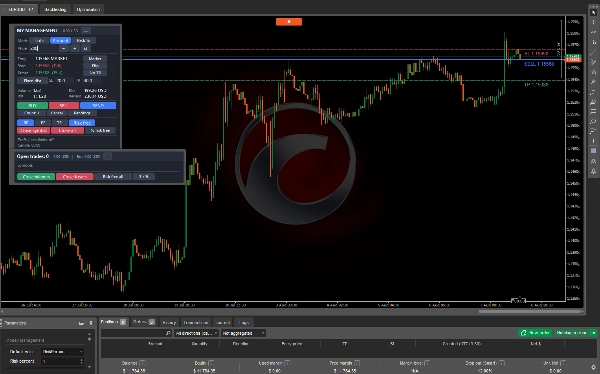Click the red Close symbol button
The image size is (600, 374).
tap(33, 131)
